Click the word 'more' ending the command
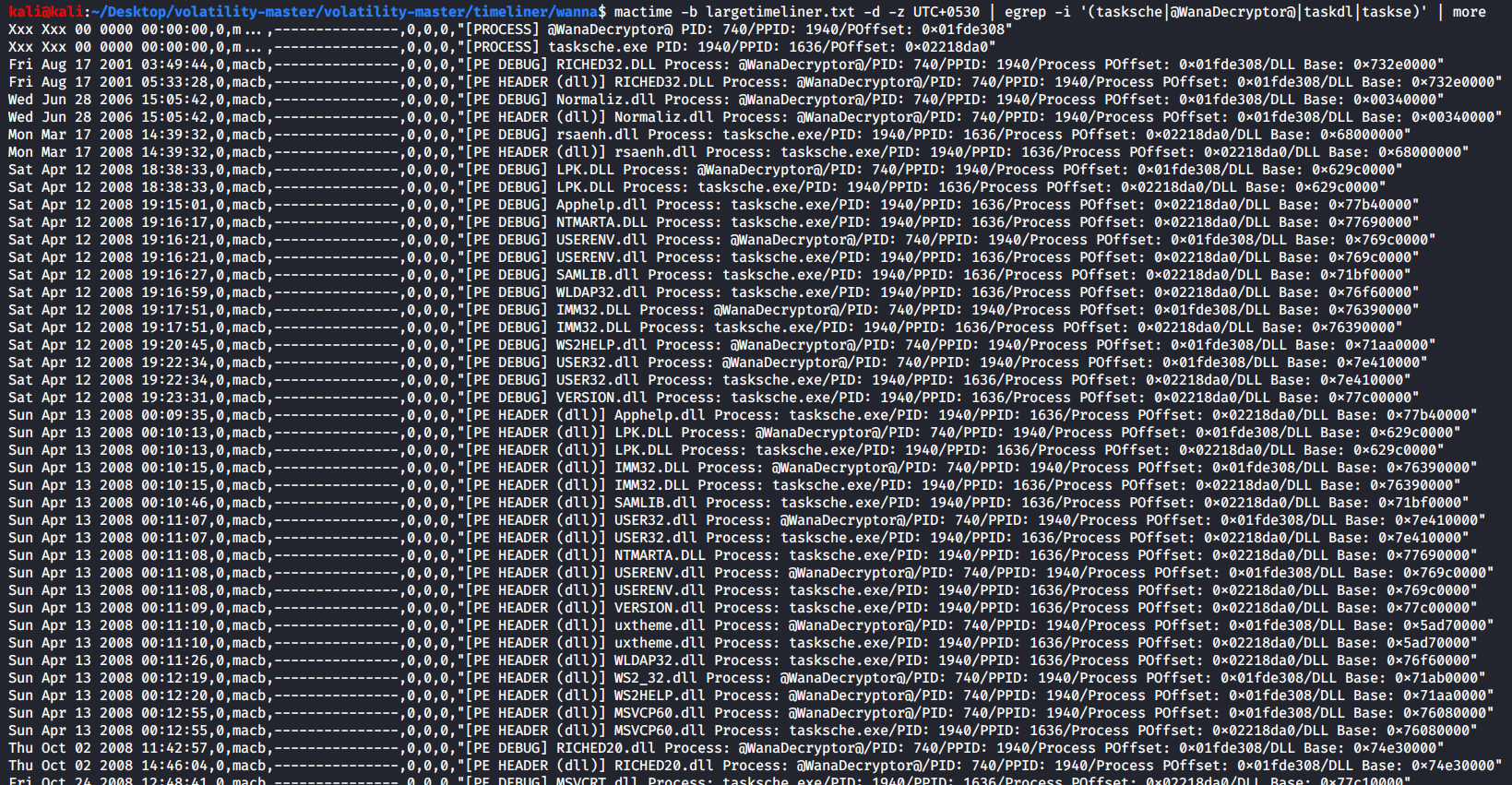The height and width of the screenshot is (785, 1512). pyautogui.click(x=1470, y=11)
